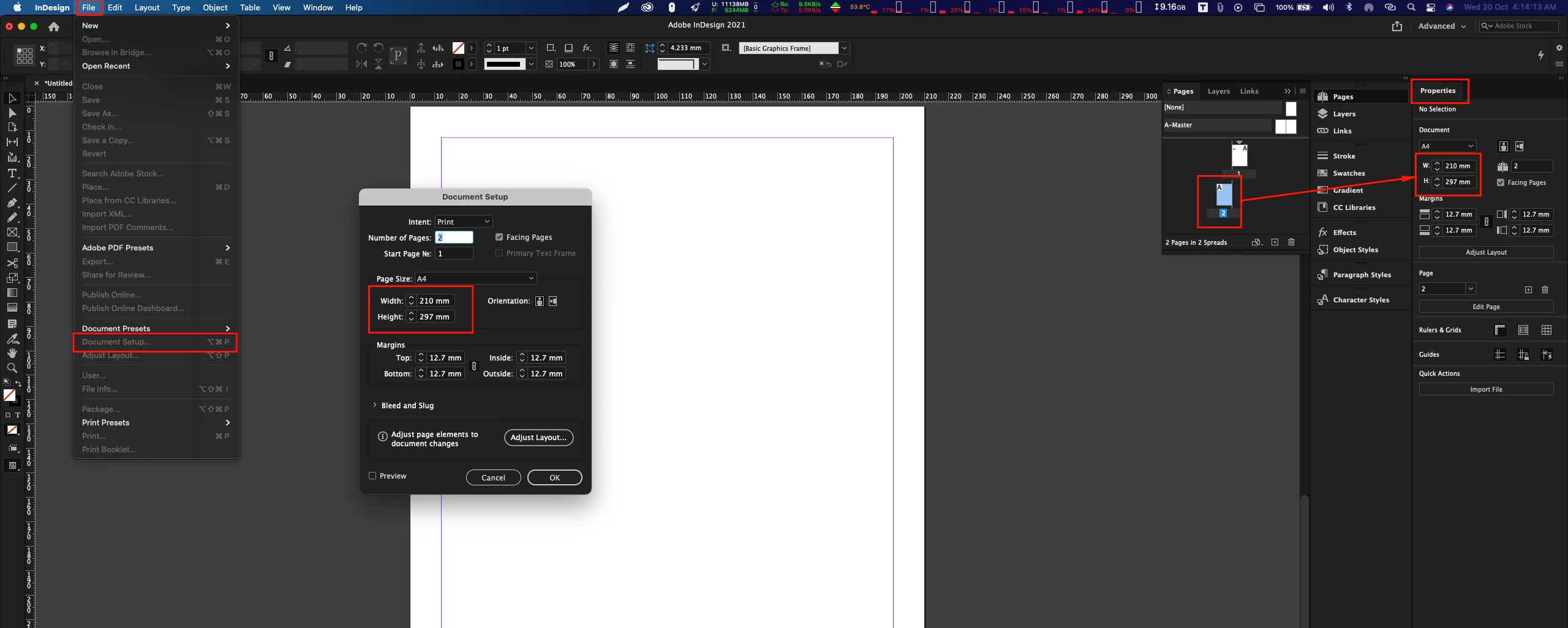The height and width of the screenshot is (628, 1568).
Task: Lock guides icon in Properties panel
Action: click(x=1523, y=354)
